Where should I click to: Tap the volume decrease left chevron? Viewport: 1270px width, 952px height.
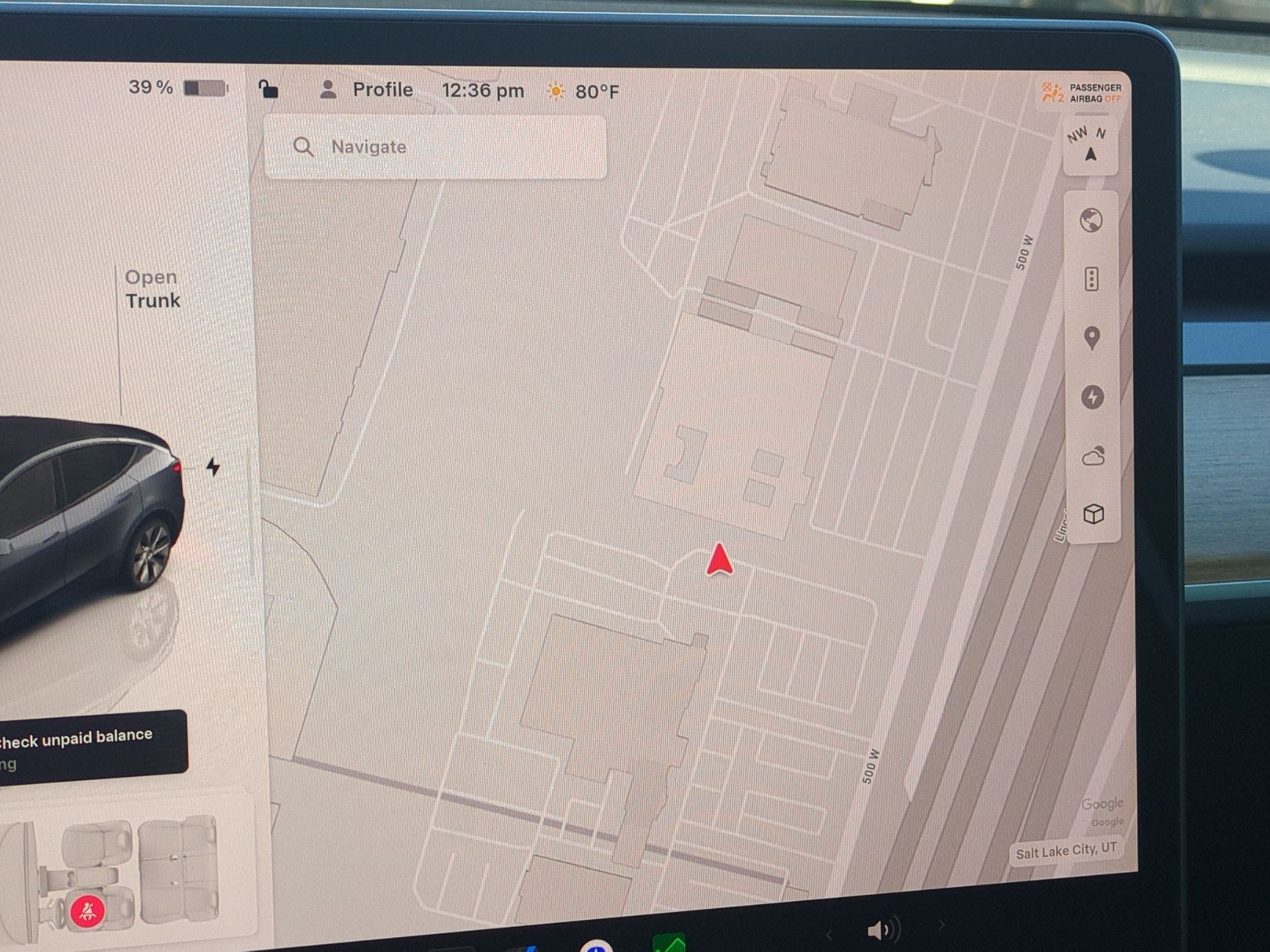click(x=829, y=934)
